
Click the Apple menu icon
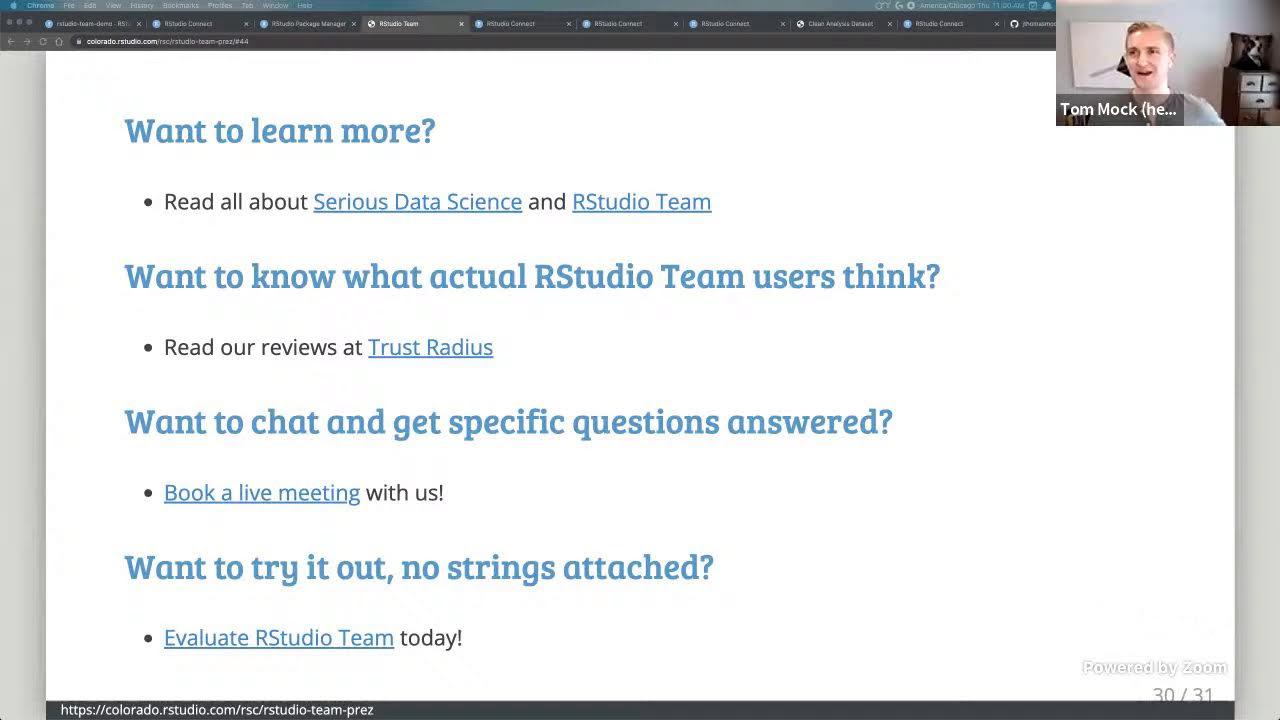pos(11,5)
